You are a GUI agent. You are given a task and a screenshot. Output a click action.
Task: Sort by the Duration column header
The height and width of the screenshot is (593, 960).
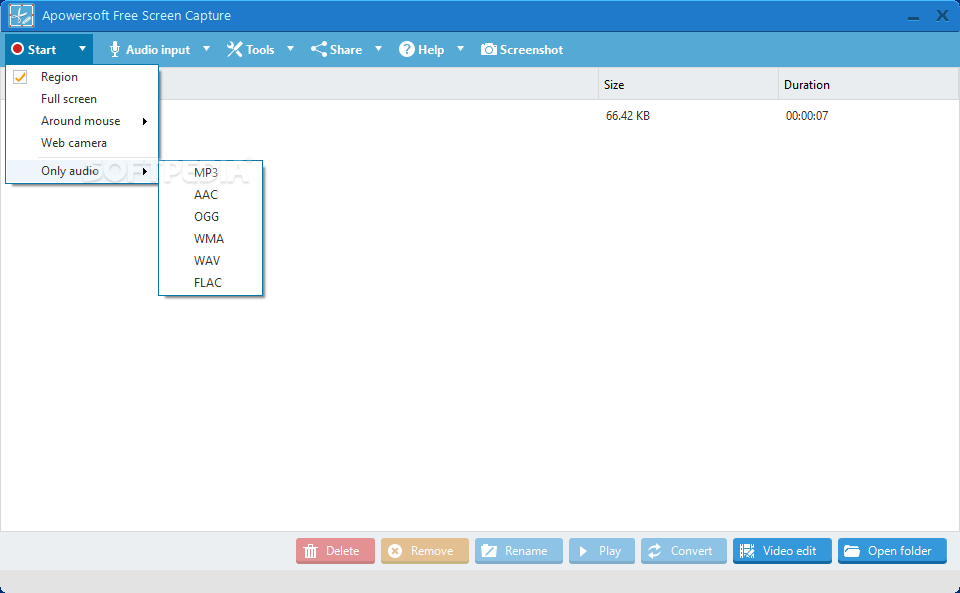[x=868, y=84]
